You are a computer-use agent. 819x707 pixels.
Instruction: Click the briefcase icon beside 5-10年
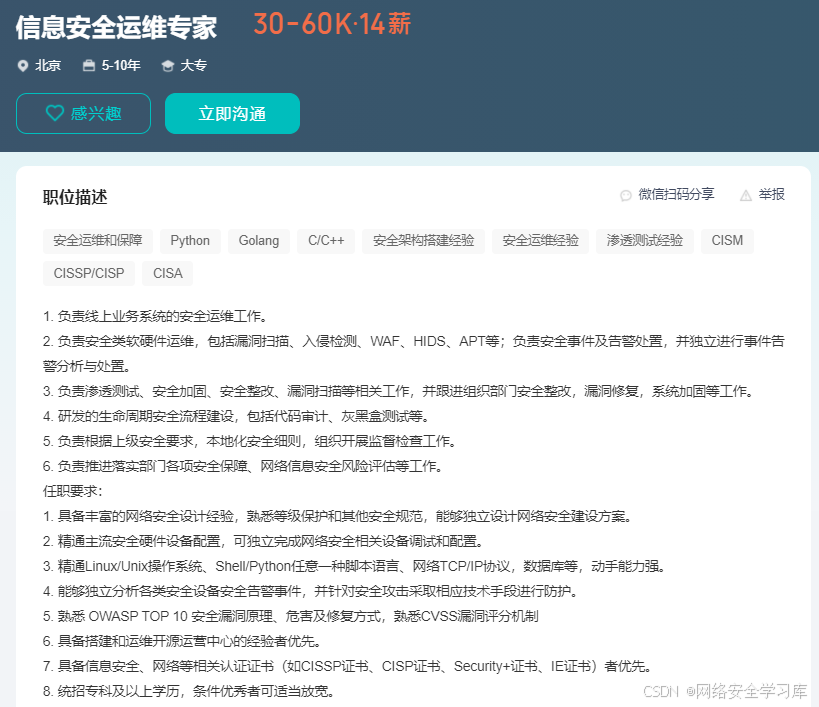coord(89,65)
